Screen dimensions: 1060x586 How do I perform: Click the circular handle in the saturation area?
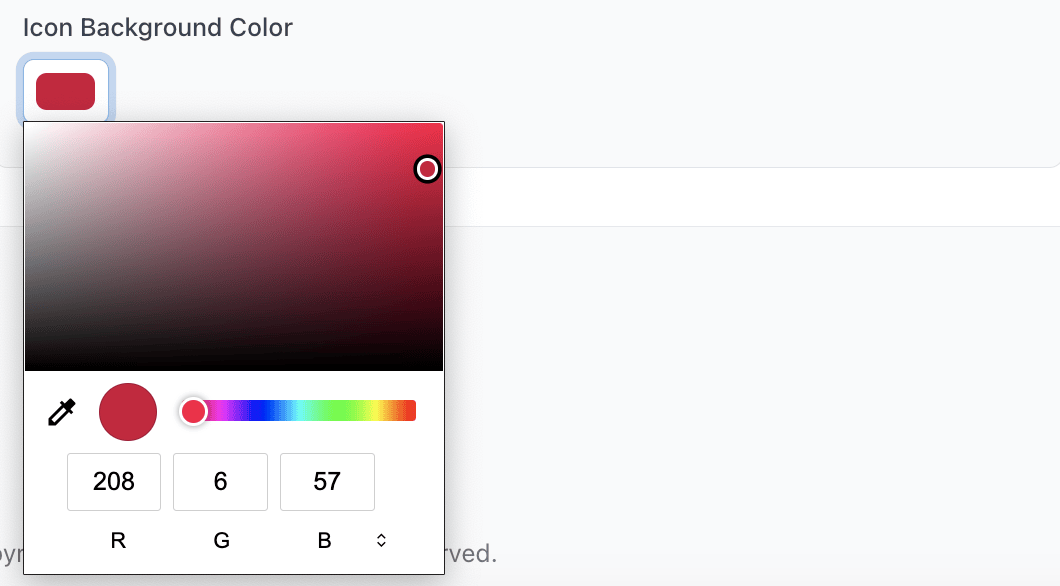coord(427,170)
